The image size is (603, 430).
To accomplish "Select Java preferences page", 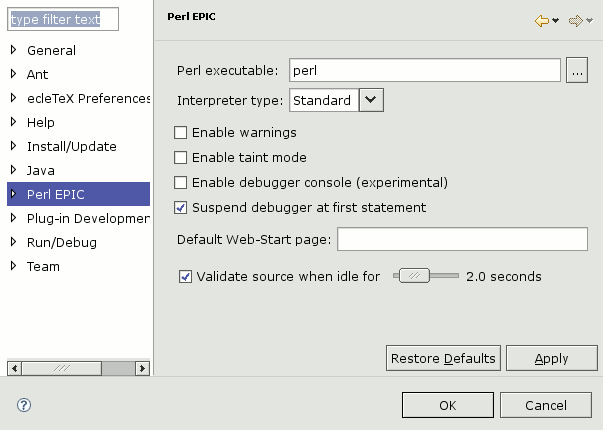I will [40, 170].
